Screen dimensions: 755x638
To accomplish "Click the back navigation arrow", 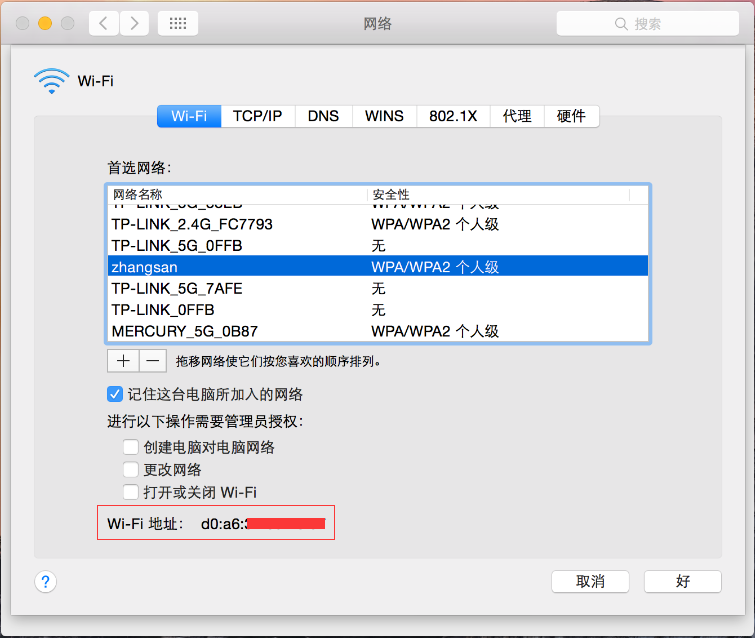I will pos(104,23).
